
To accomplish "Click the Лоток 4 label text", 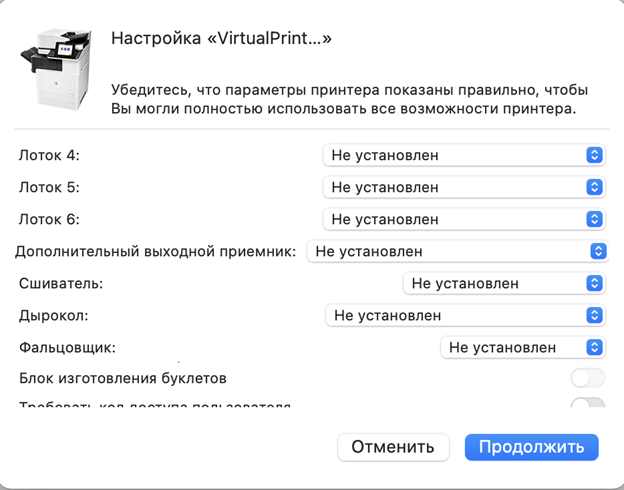I will pyautogui.click(x=49, y=155).
